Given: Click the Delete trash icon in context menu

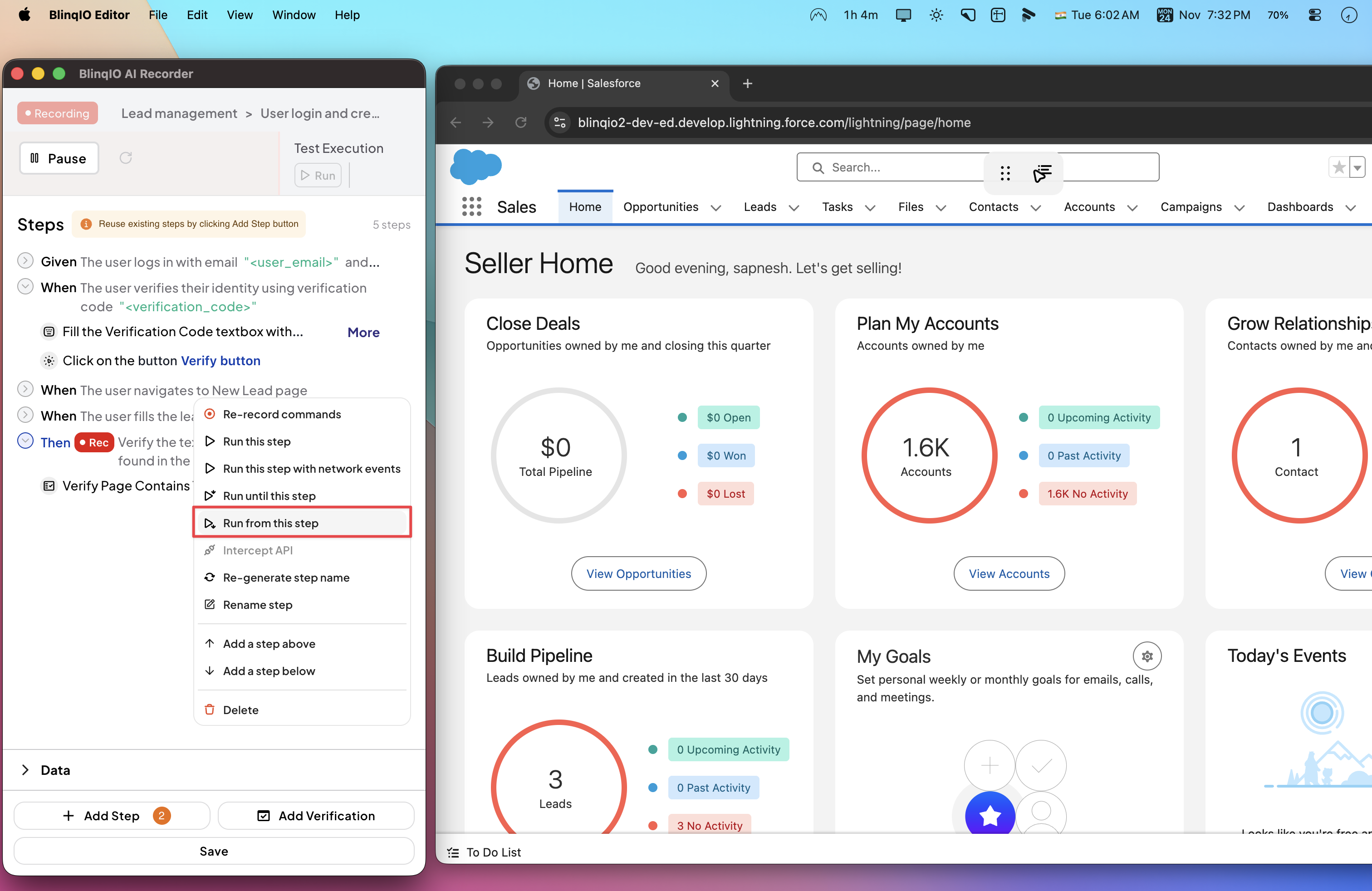Looking at the screenshot, I should click(210, 710).
